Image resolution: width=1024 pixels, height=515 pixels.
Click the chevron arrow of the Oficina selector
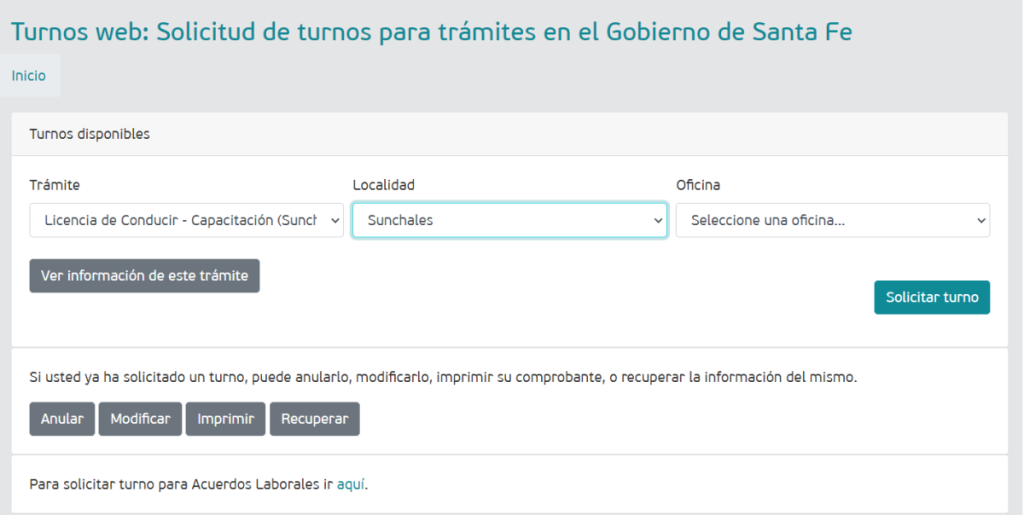[981, 221]
